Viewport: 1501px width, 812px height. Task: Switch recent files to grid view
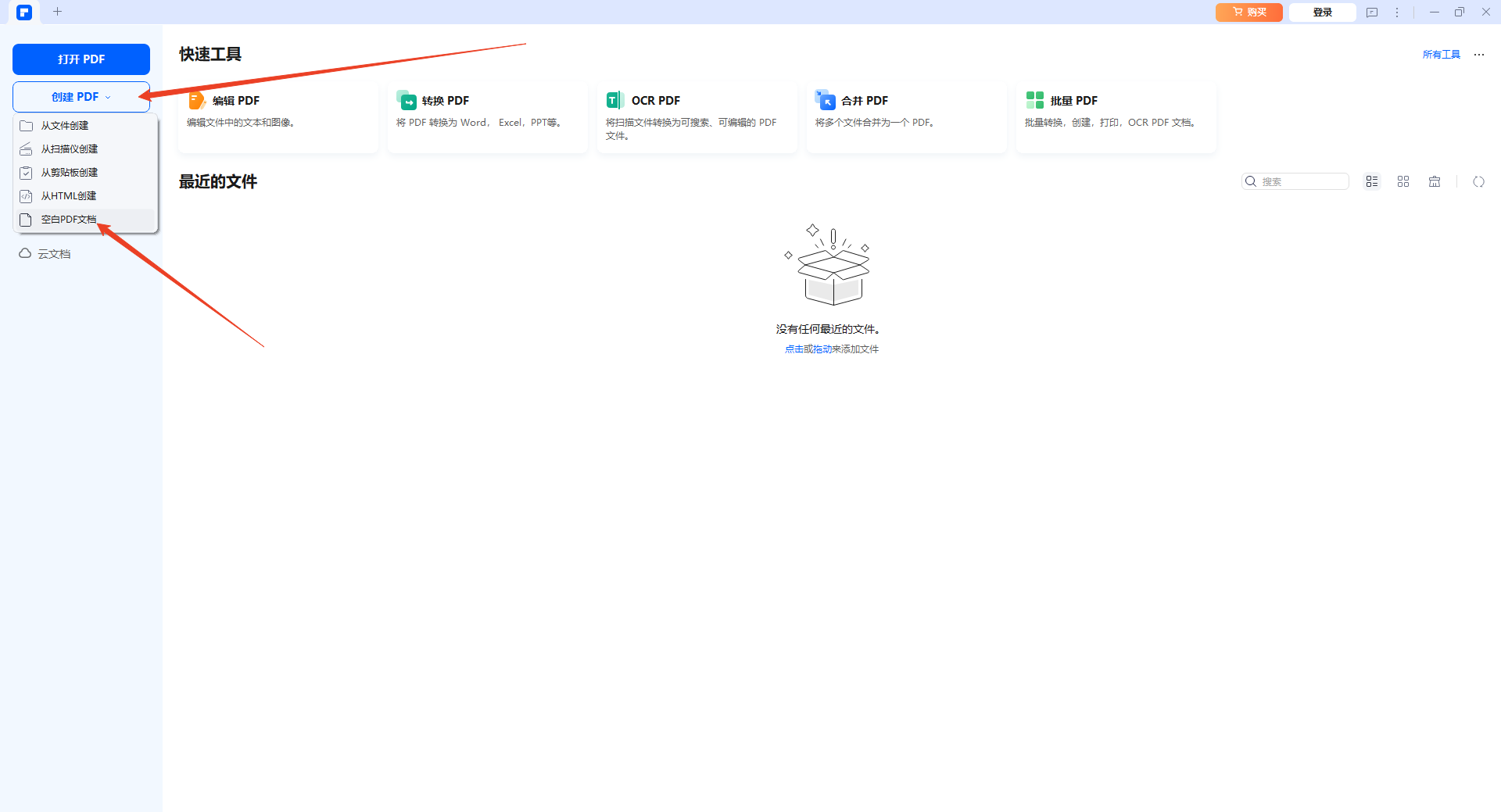coord(1403,181)
